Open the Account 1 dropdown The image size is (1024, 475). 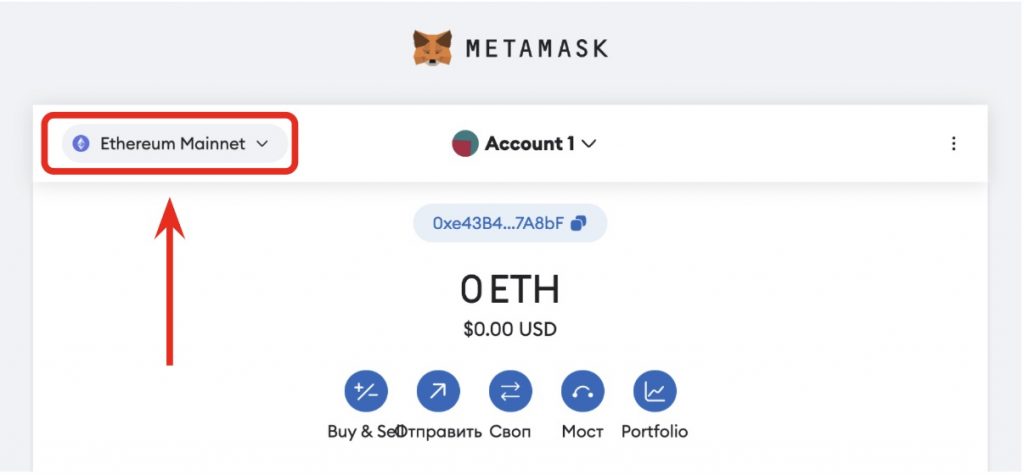524,143
